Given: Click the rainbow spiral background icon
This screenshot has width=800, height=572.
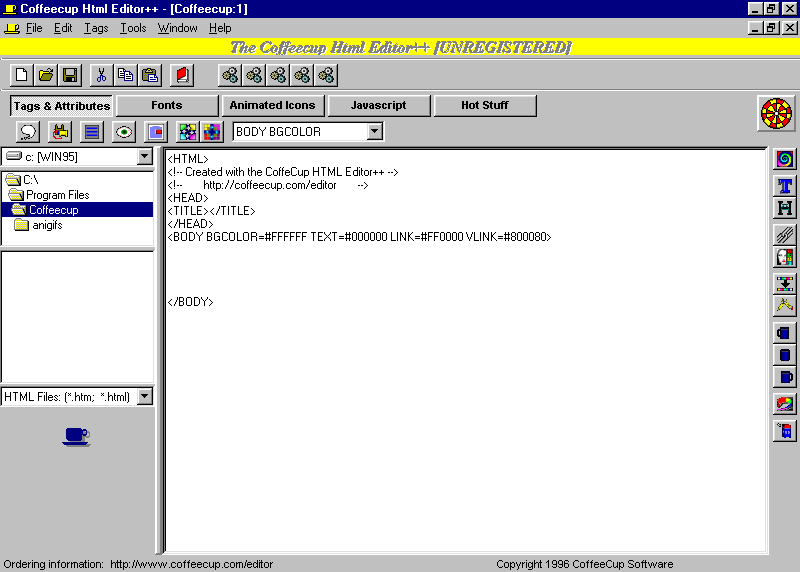Looking at the screenshot, I should (784, 159).
